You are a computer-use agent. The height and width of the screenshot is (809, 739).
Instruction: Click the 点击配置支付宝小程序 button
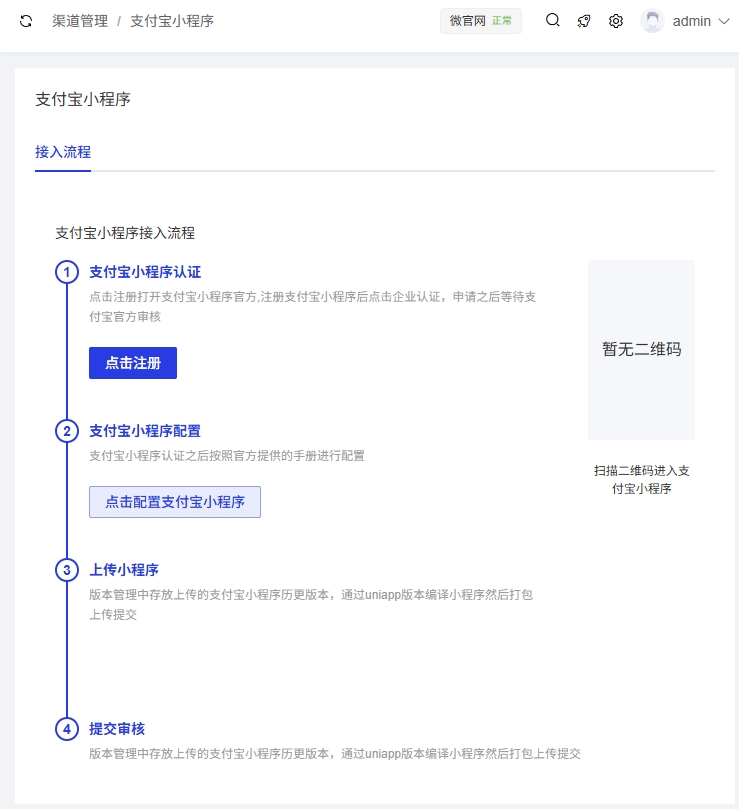click(x=175, y=502)
